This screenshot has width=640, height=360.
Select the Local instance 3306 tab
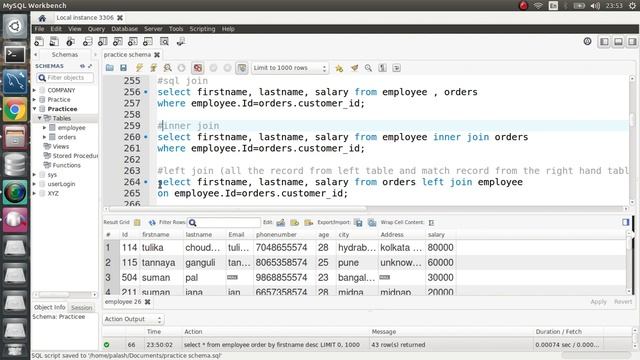(85, 18)
